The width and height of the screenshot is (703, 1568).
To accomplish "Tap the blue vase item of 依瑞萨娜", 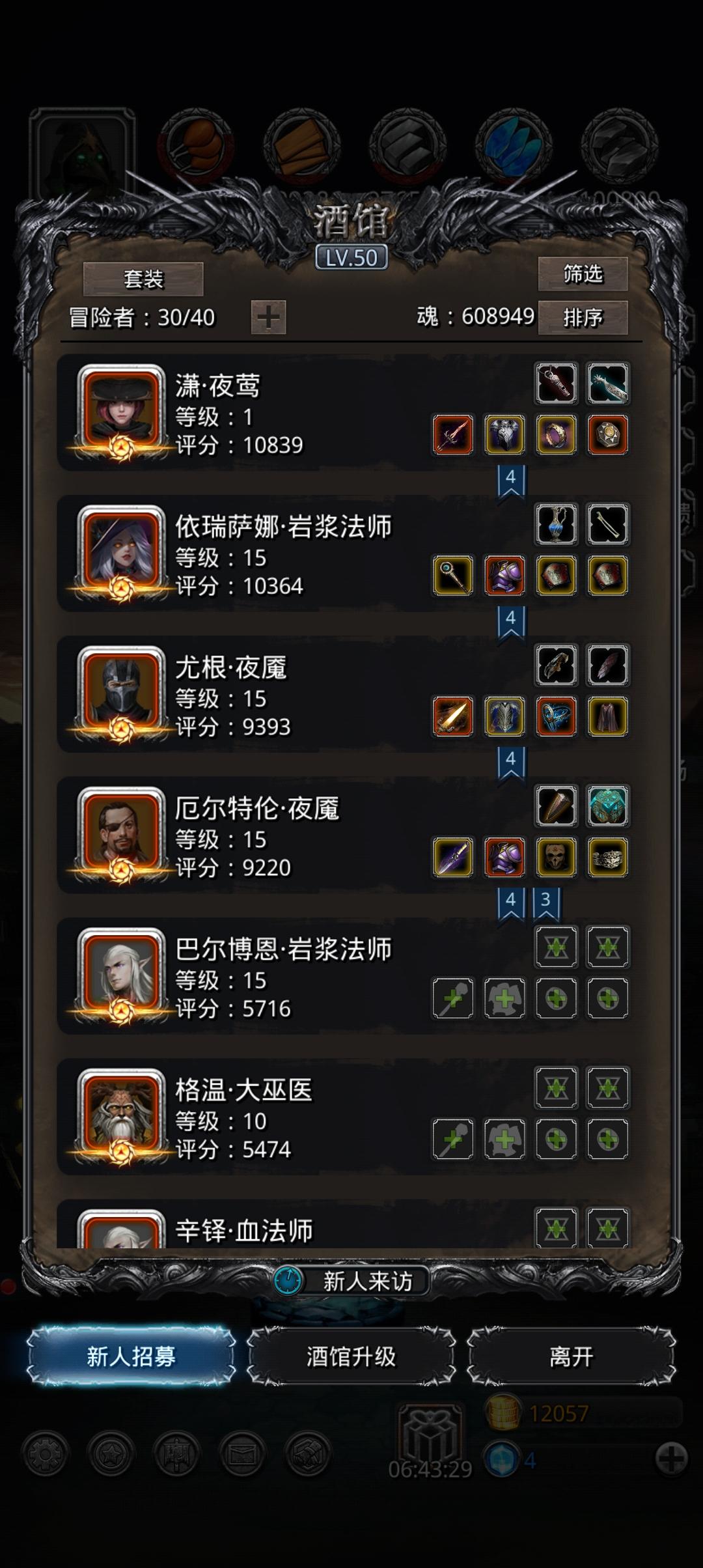I will (x=556, y=524).
